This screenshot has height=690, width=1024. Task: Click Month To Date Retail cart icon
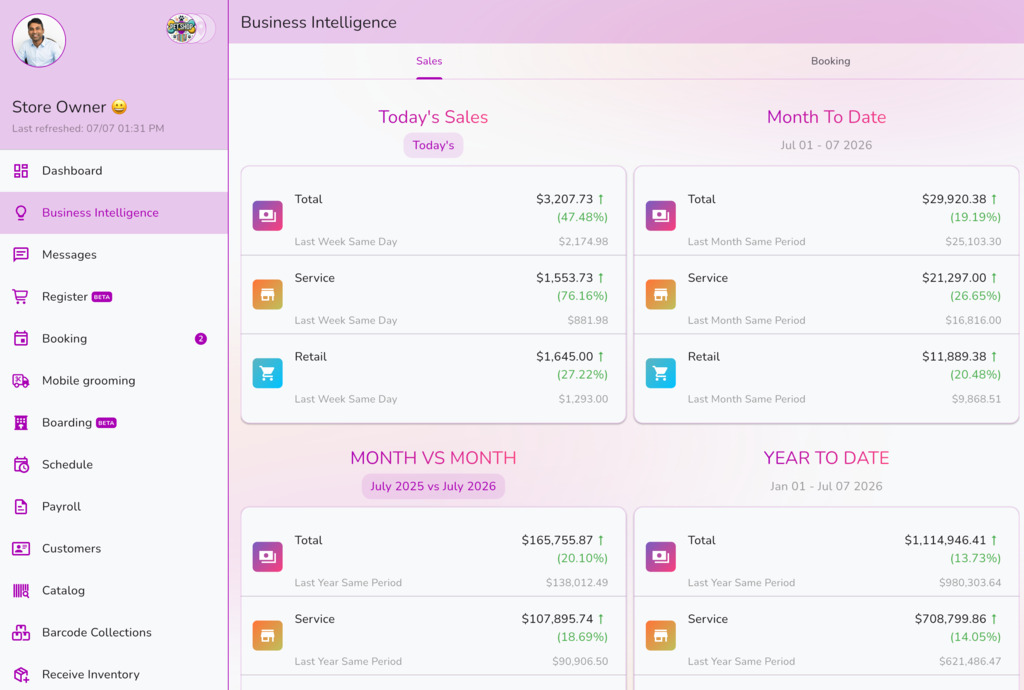(661, 373)
